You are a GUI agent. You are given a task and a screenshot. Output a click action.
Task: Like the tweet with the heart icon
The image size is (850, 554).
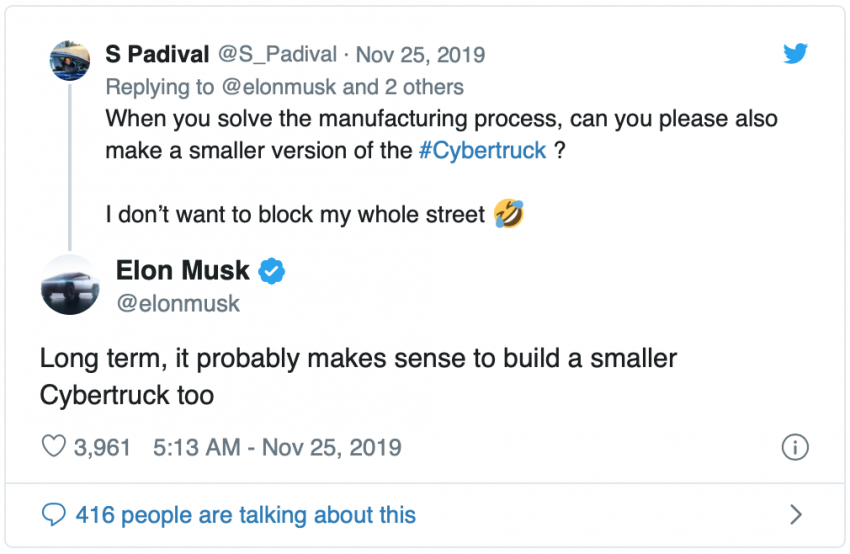click(x=53, y=446)
